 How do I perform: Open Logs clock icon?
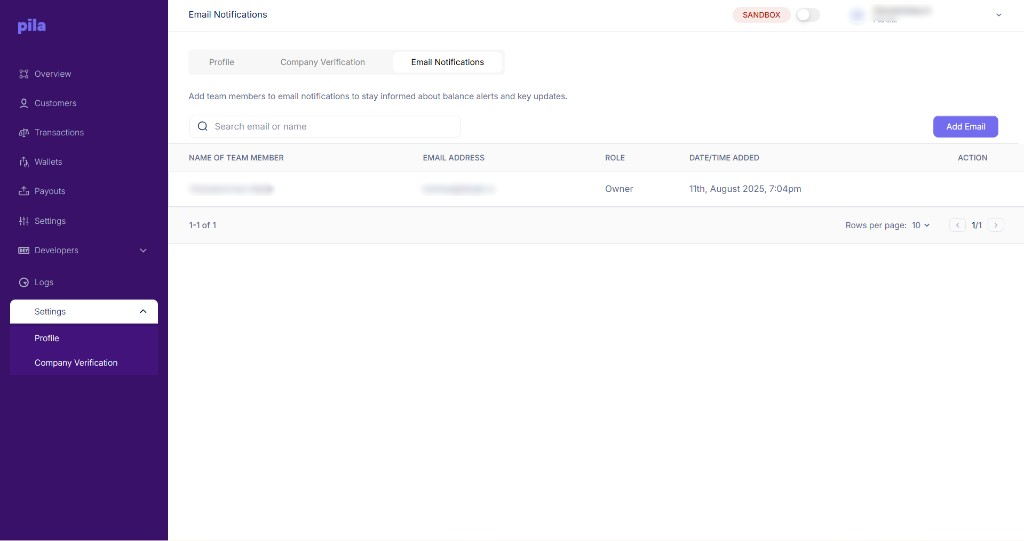pos(24,282)
